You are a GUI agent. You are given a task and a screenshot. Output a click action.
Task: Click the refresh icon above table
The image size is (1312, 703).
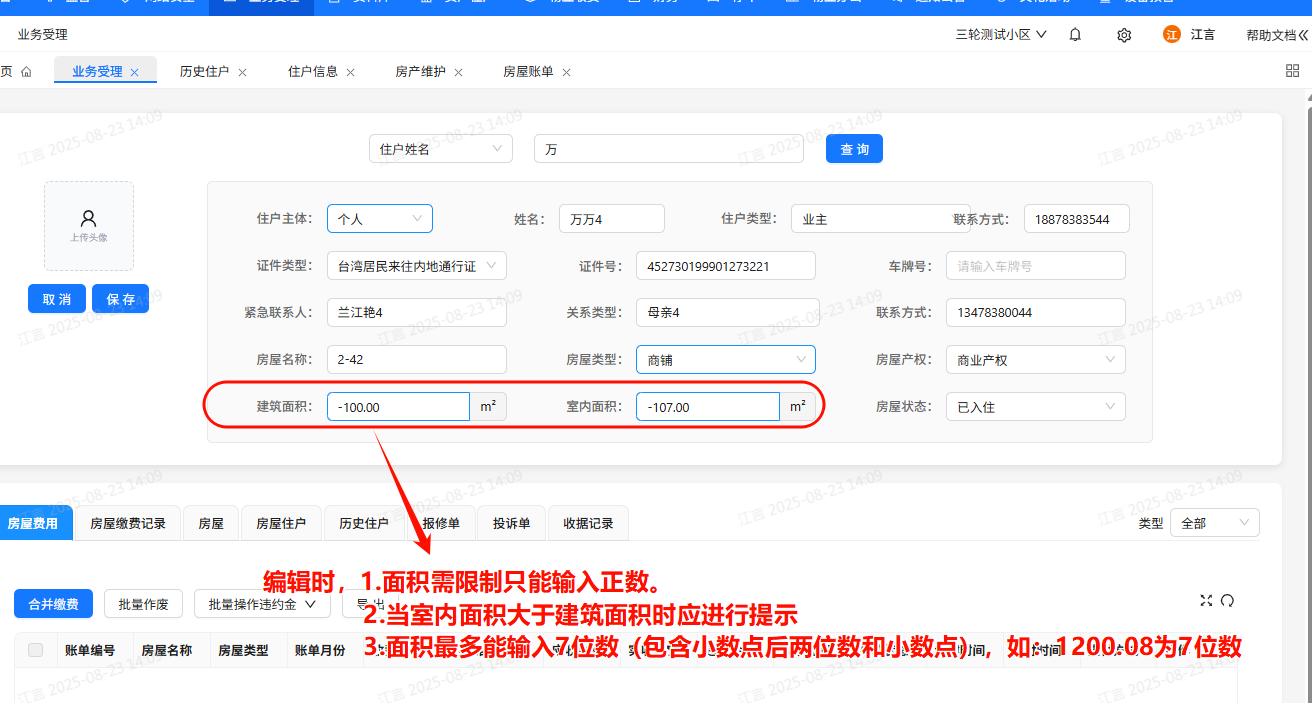(1227, 600)
